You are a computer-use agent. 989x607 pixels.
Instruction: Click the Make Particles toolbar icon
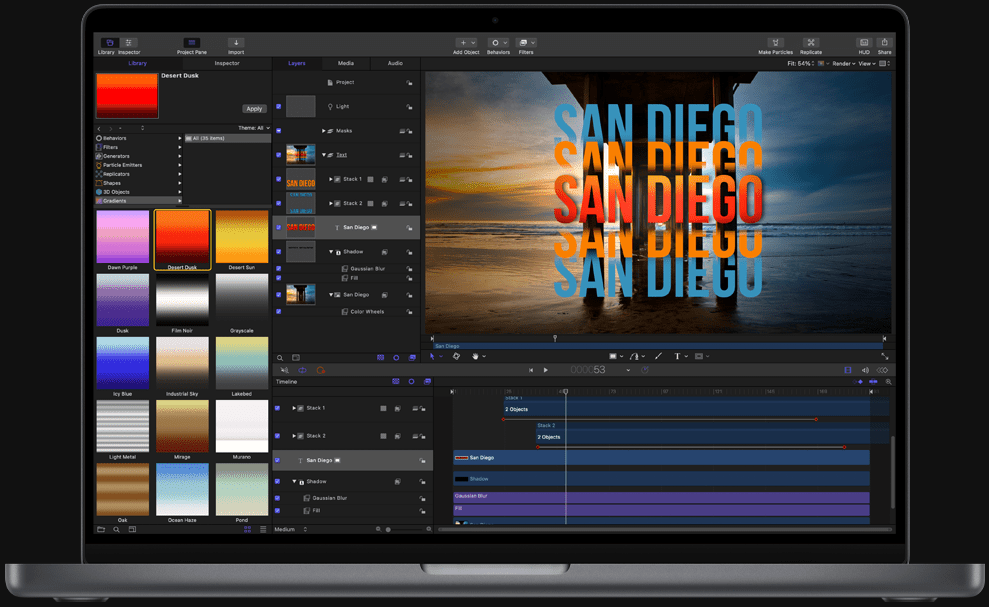click(x=775, y=43)
